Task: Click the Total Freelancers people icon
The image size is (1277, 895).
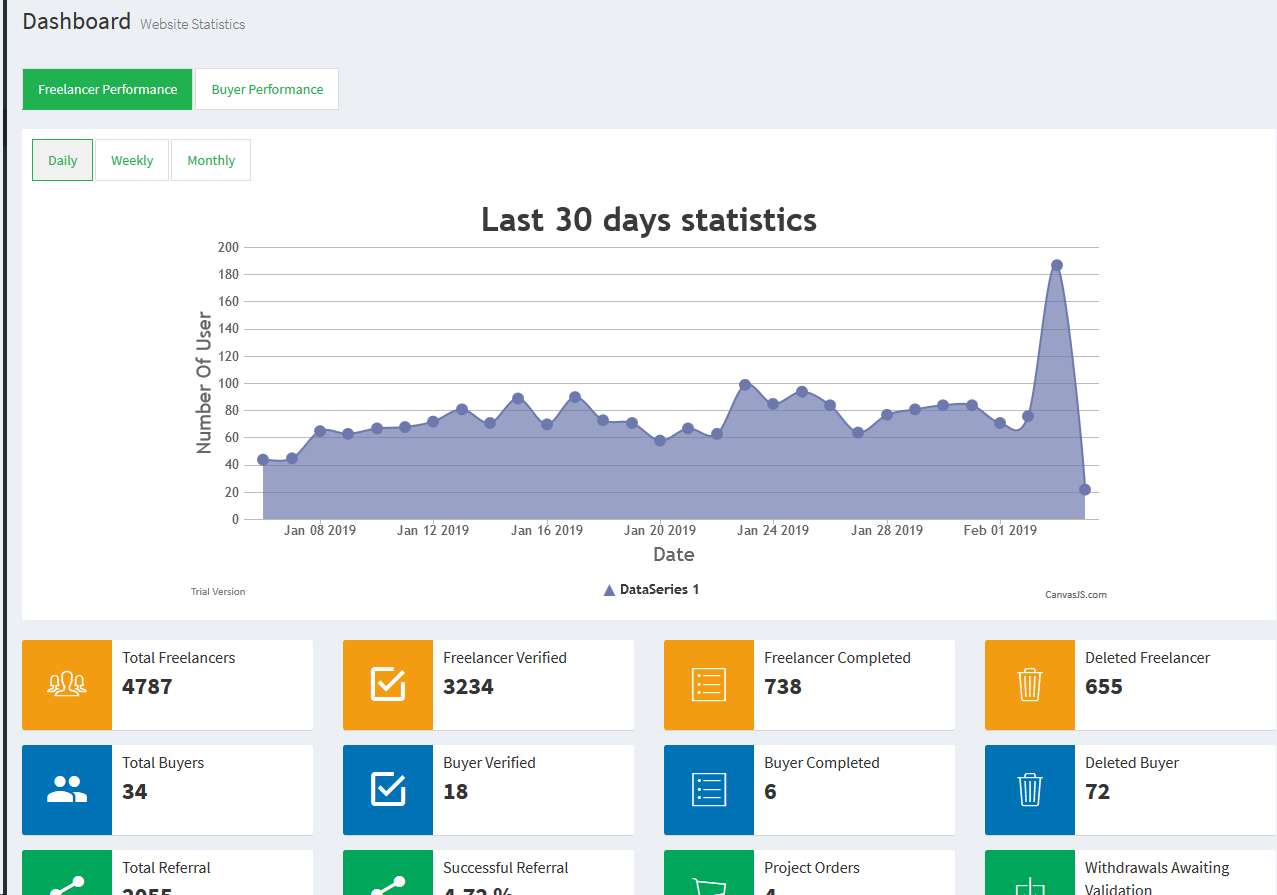Action: tap(67, 685)
